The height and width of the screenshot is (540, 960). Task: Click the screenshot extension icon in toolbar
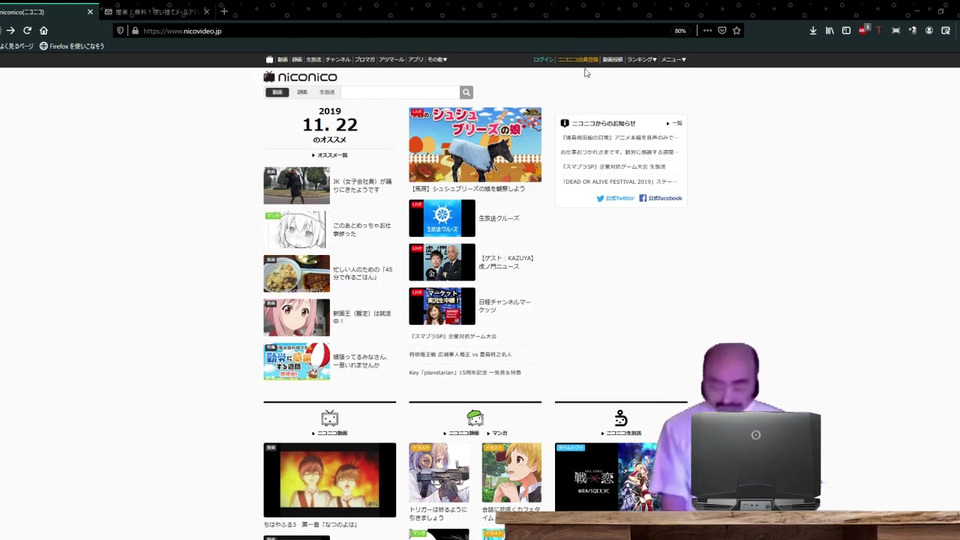coord(896,31)
